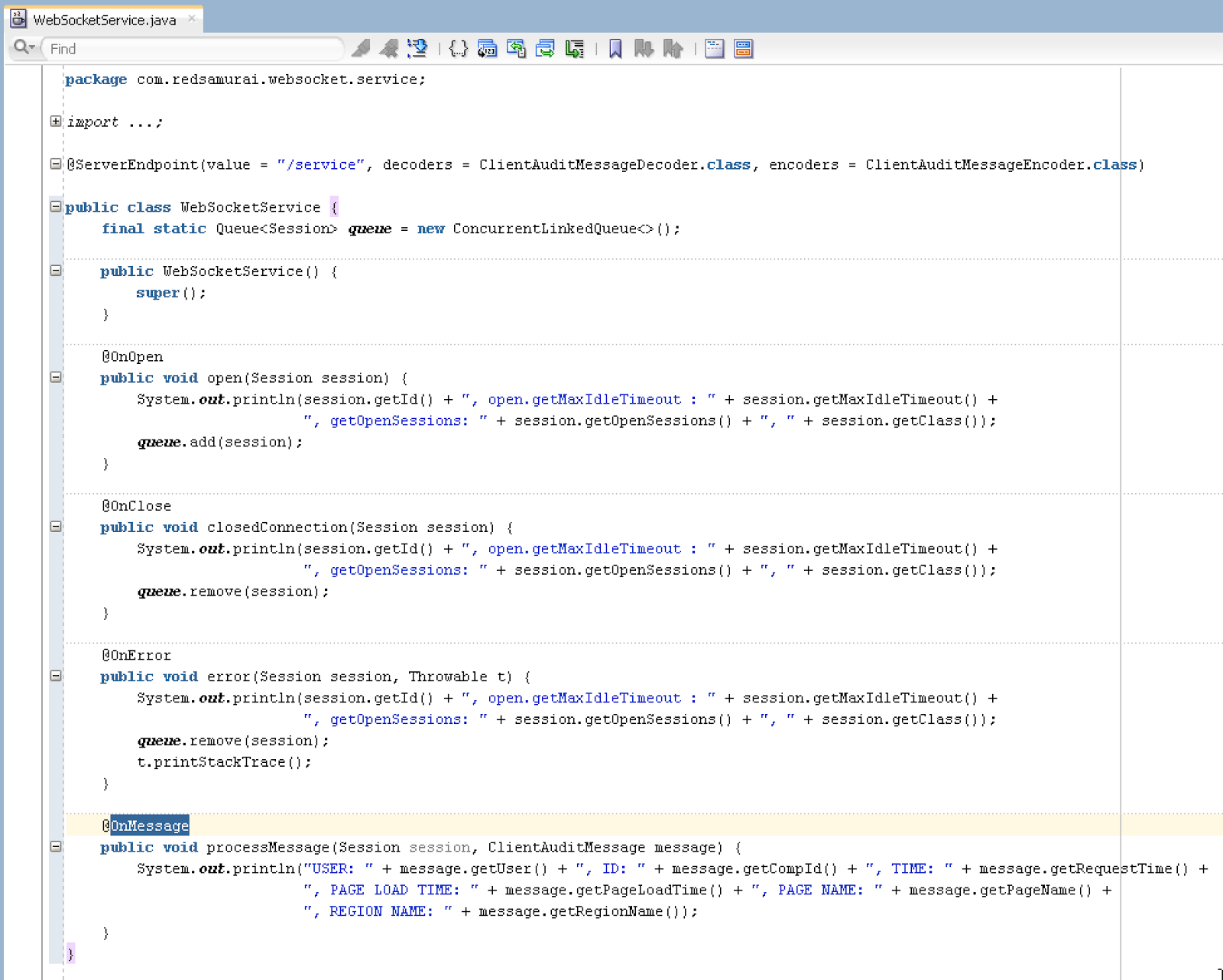Click the back navigation arrow icon
Screen dimensions: 1223x980
click(517, 48)
